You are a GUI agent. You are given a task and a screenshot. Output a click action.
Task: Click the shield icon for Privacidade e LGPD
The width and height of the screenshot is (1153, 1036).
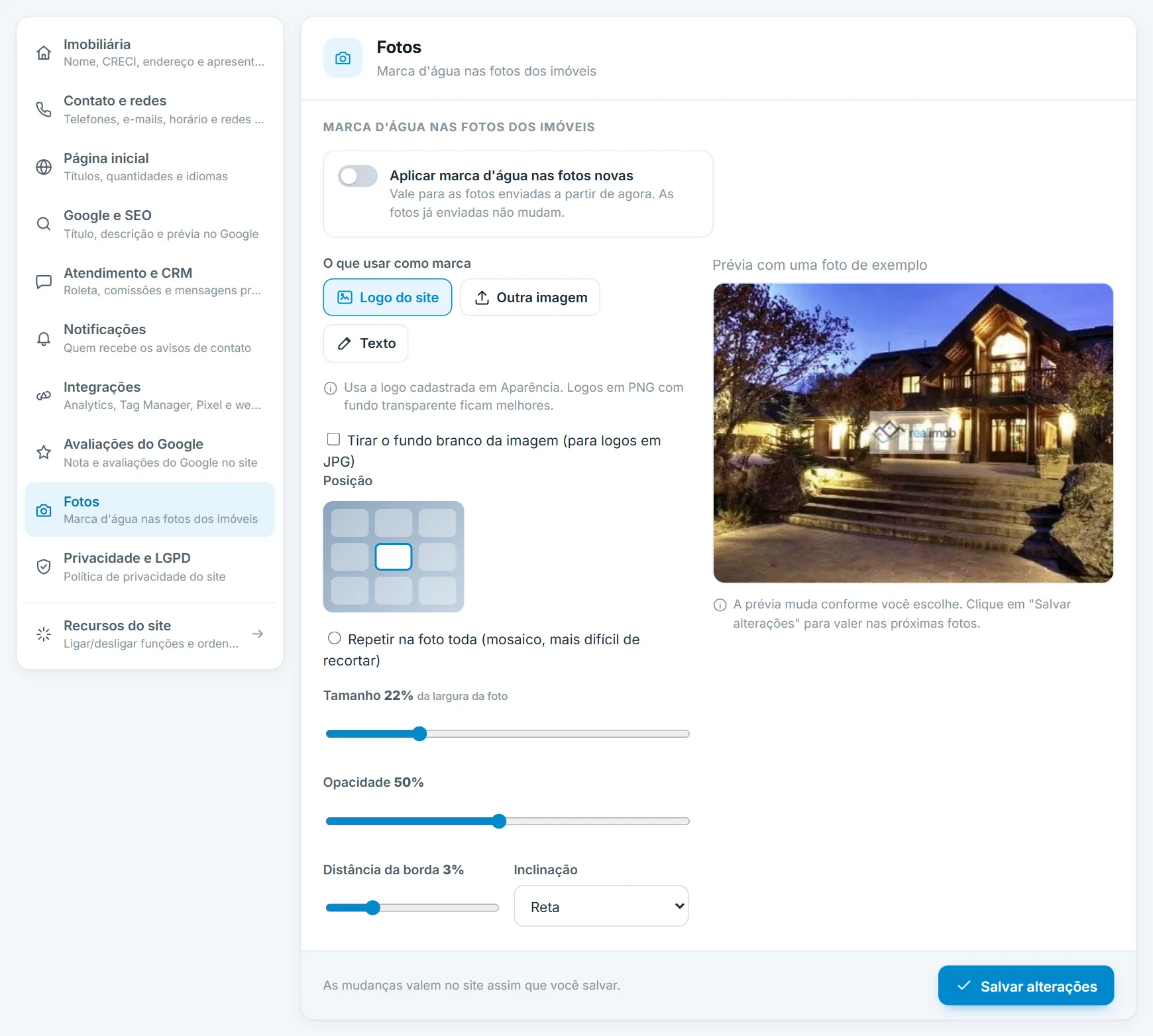pos(44,567)
